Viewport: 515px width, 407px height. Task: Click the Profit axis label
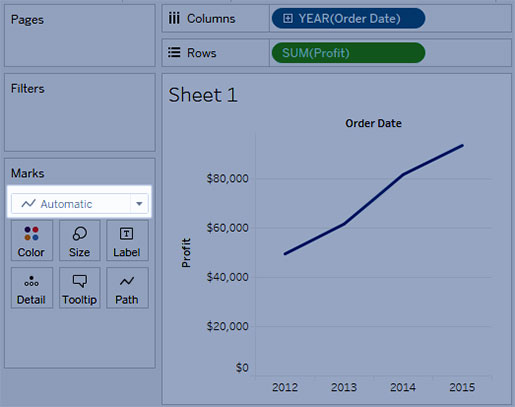coord(186,253)
